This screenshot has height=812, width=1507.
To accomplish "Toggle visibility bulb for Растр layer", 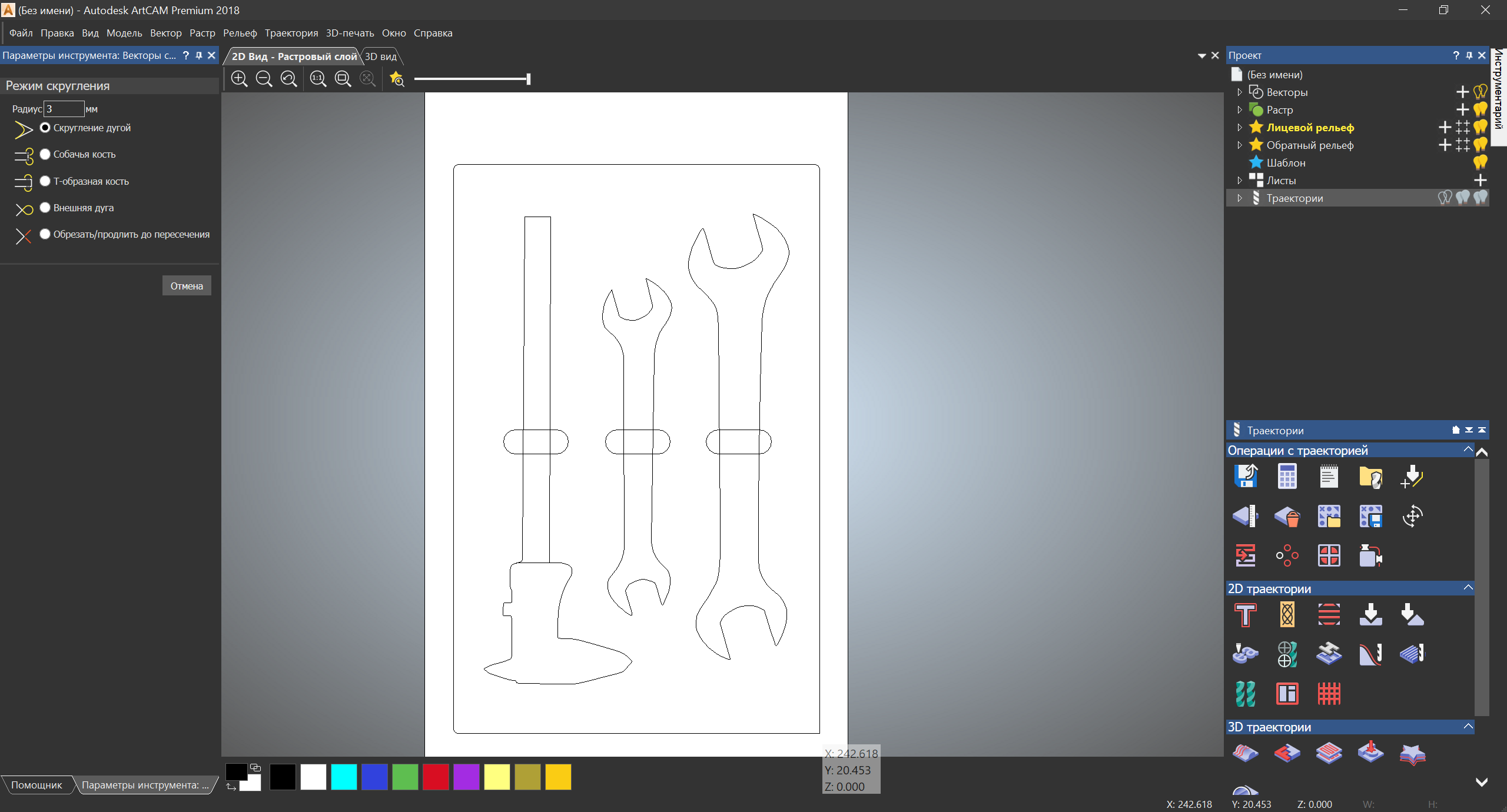I will 1480,110.
